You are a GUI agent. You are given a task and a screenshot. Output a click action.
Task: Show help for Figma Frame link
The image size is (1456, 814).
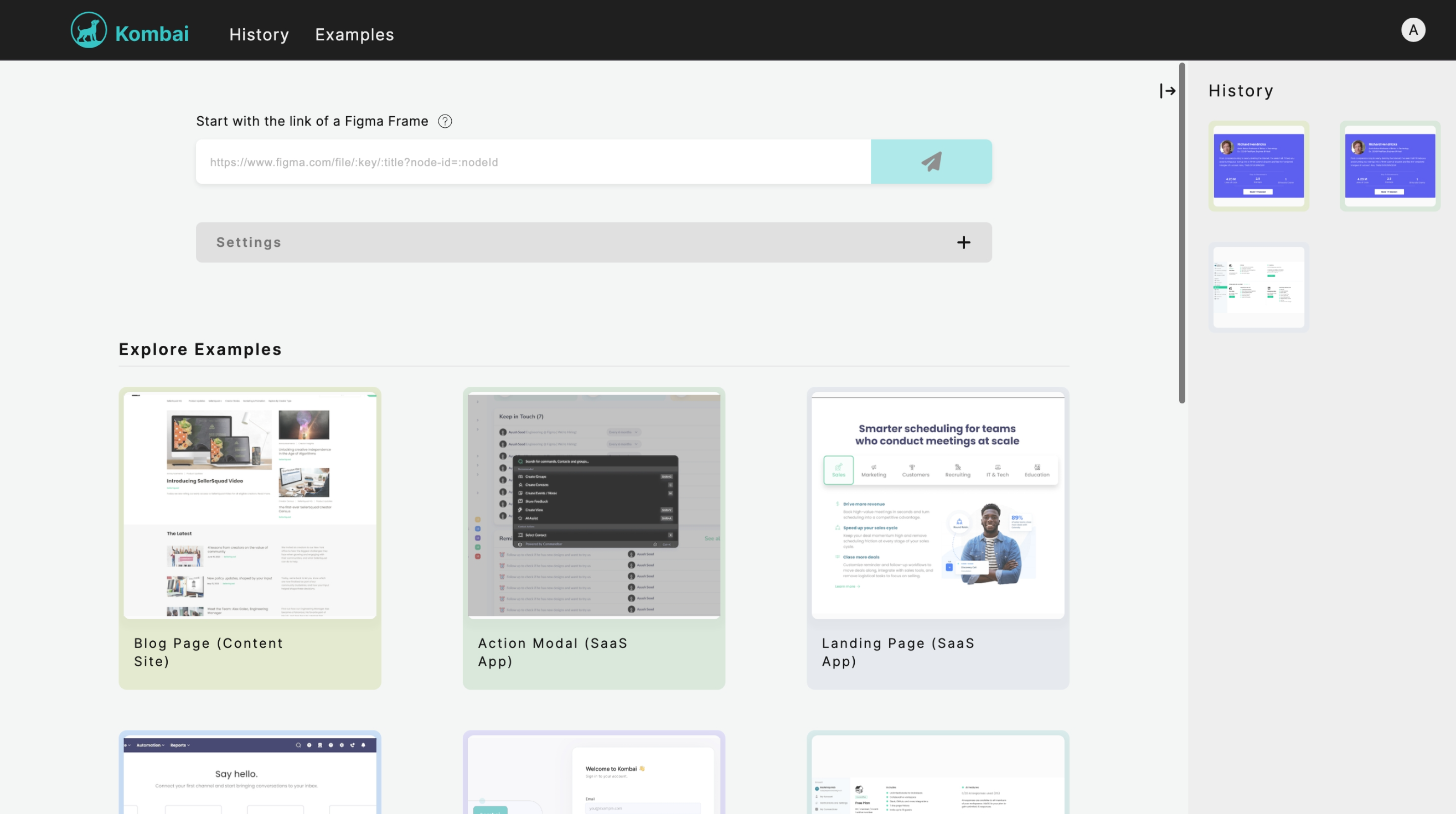point(445,121)
